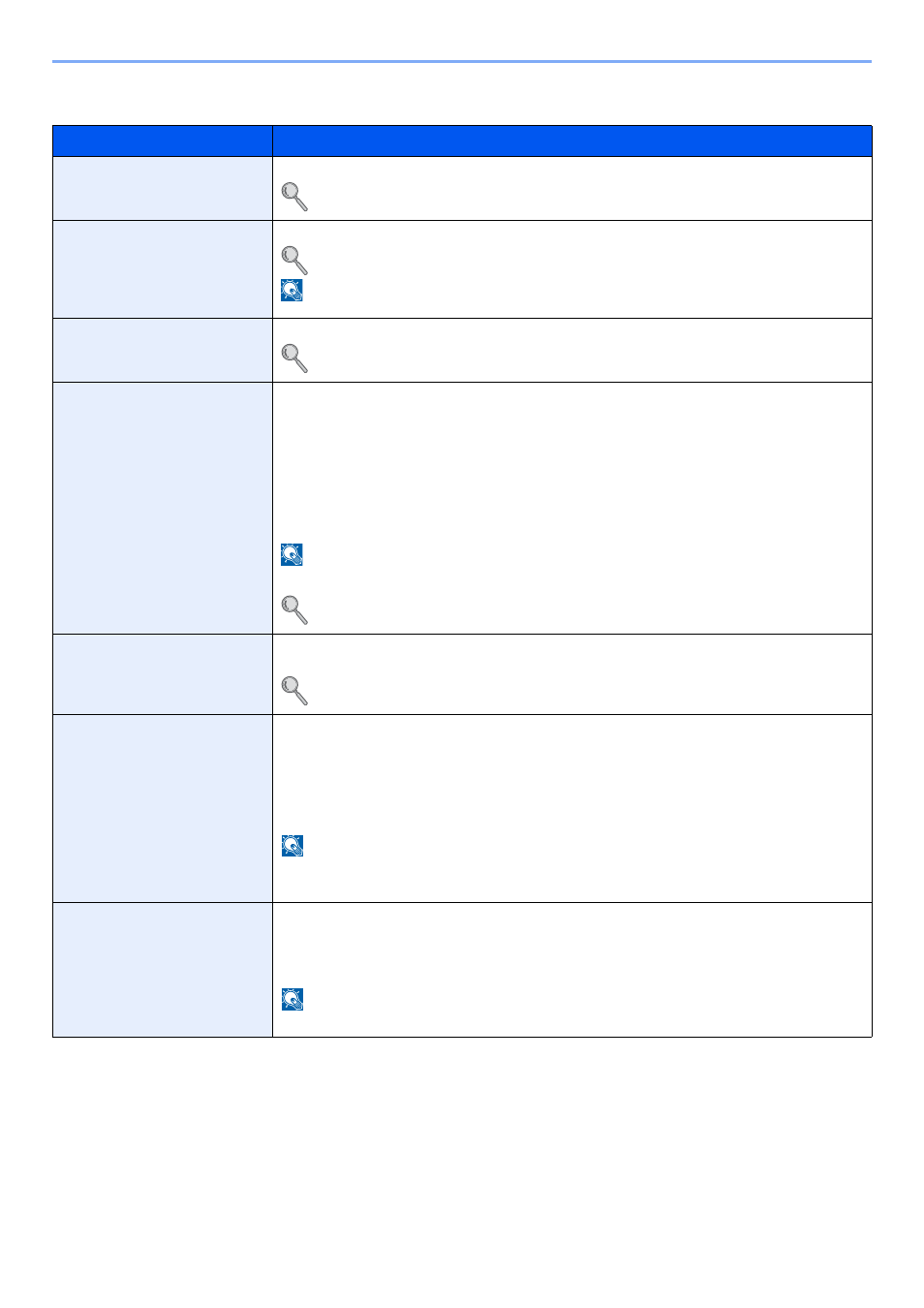Screen dimensions: 924x1308
Task: Select the blue header cell of the left column
Action: point(163,141)
